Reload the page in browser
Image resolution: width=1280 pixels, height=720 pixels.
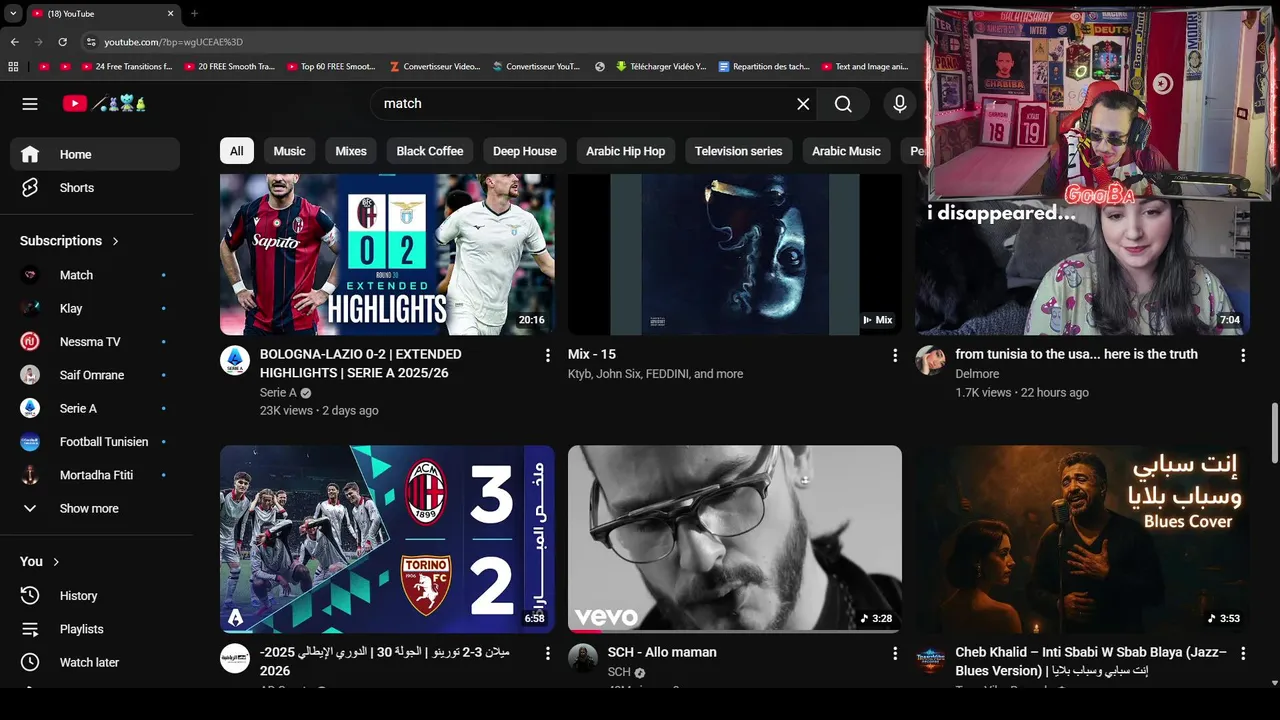click(x=62, y=42)
